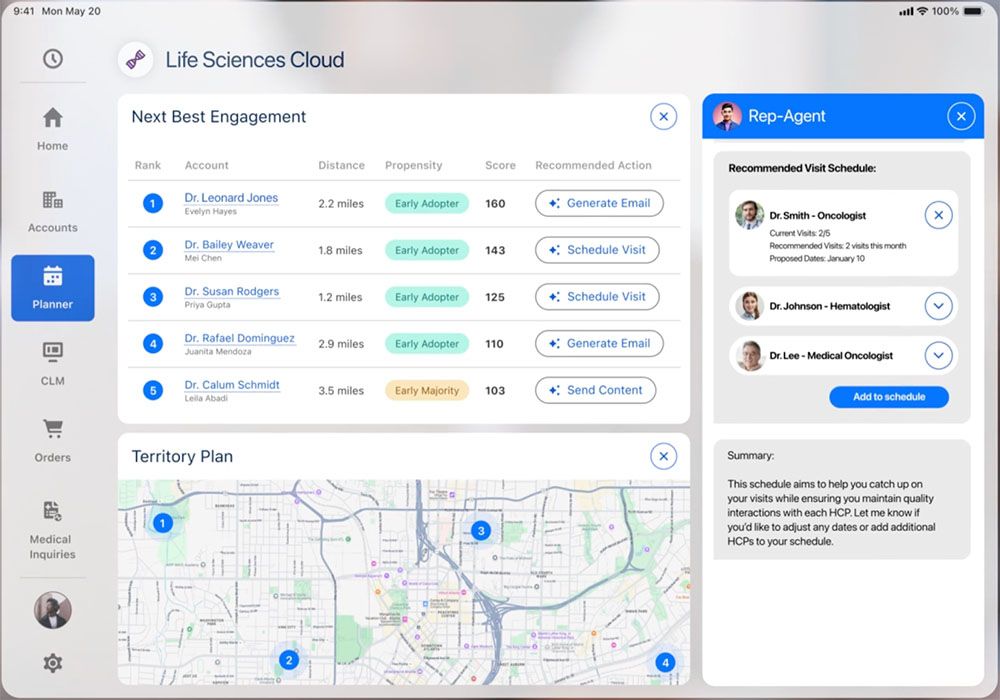
Task: Open the Orders cart icon
Action: pos(53,440)
